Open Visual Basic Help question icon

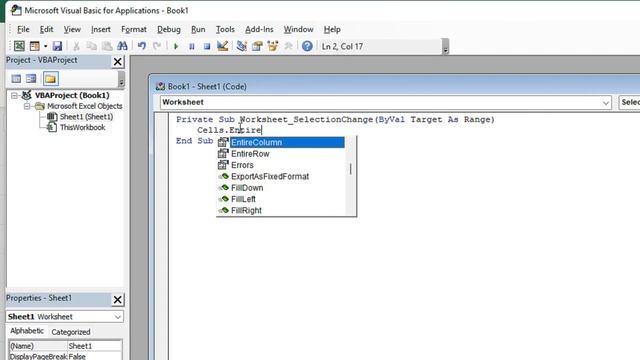pos(307,46)
